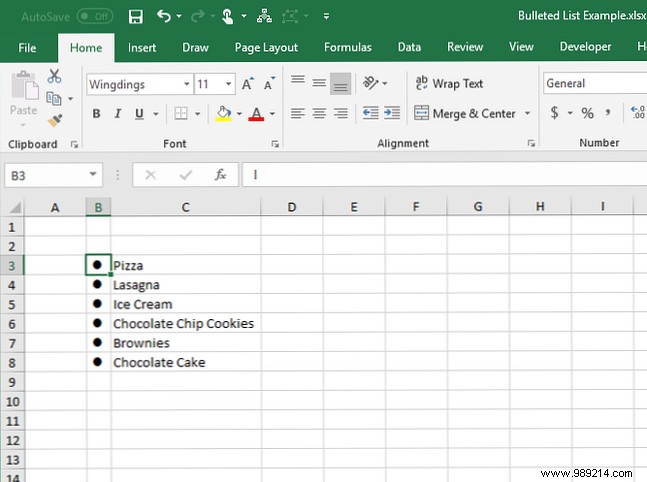Select Align Left icon
Screen dimensions: 647x482
point(298,113)
